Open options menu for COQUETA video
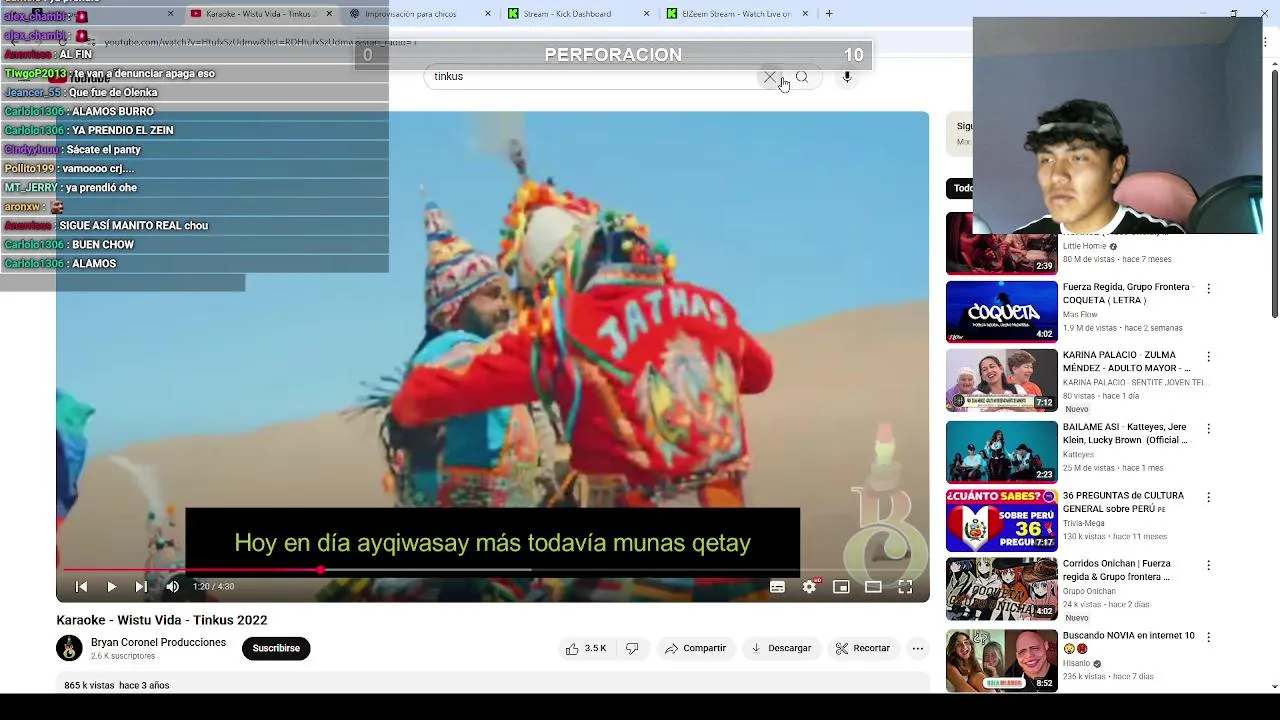 point(1208,288)
